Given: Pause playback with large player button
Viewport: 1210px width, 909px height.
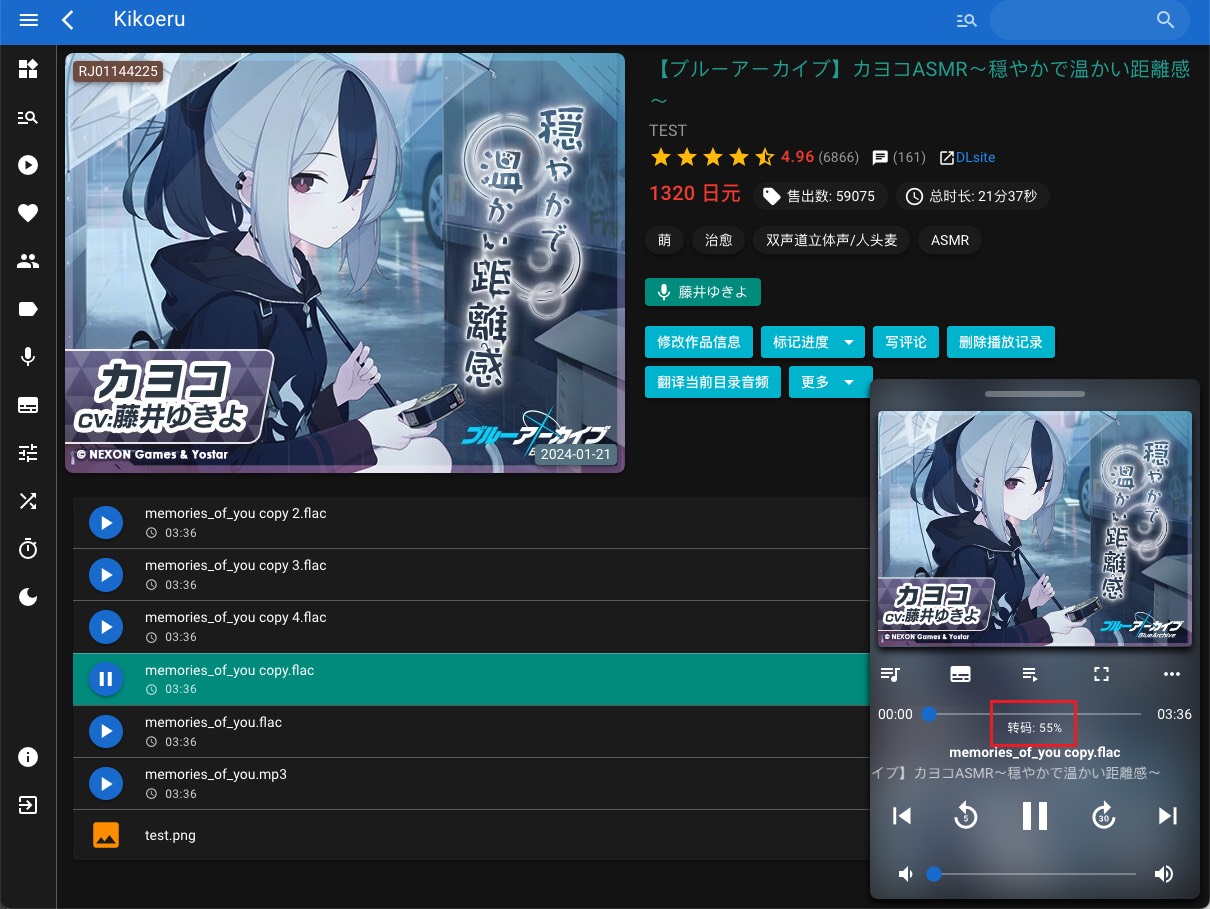Looking at the screenshot, I should pyautogui.click(x=1034, y=816).
